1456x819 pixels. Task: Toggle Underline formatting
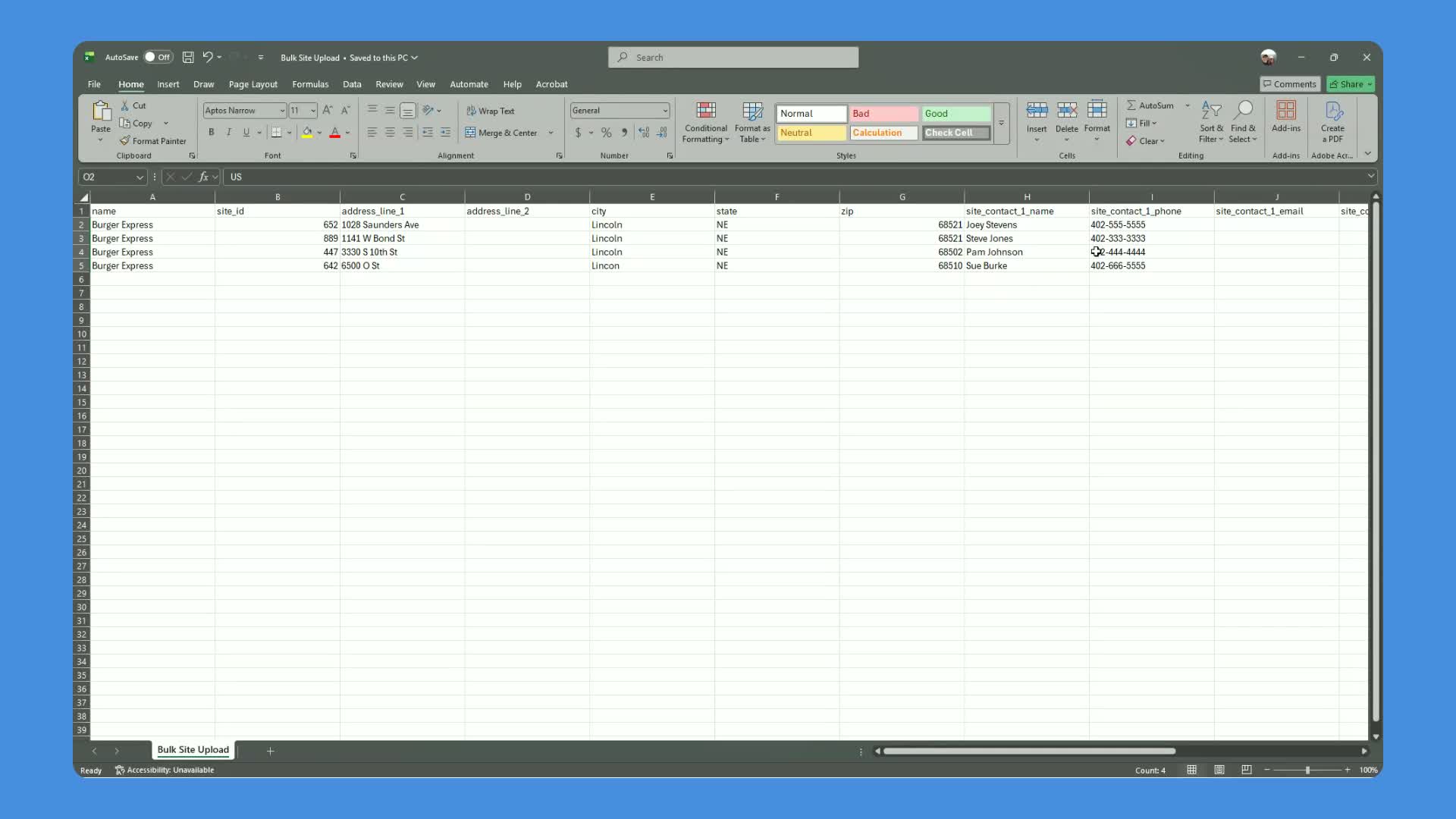tap(246, 133)
